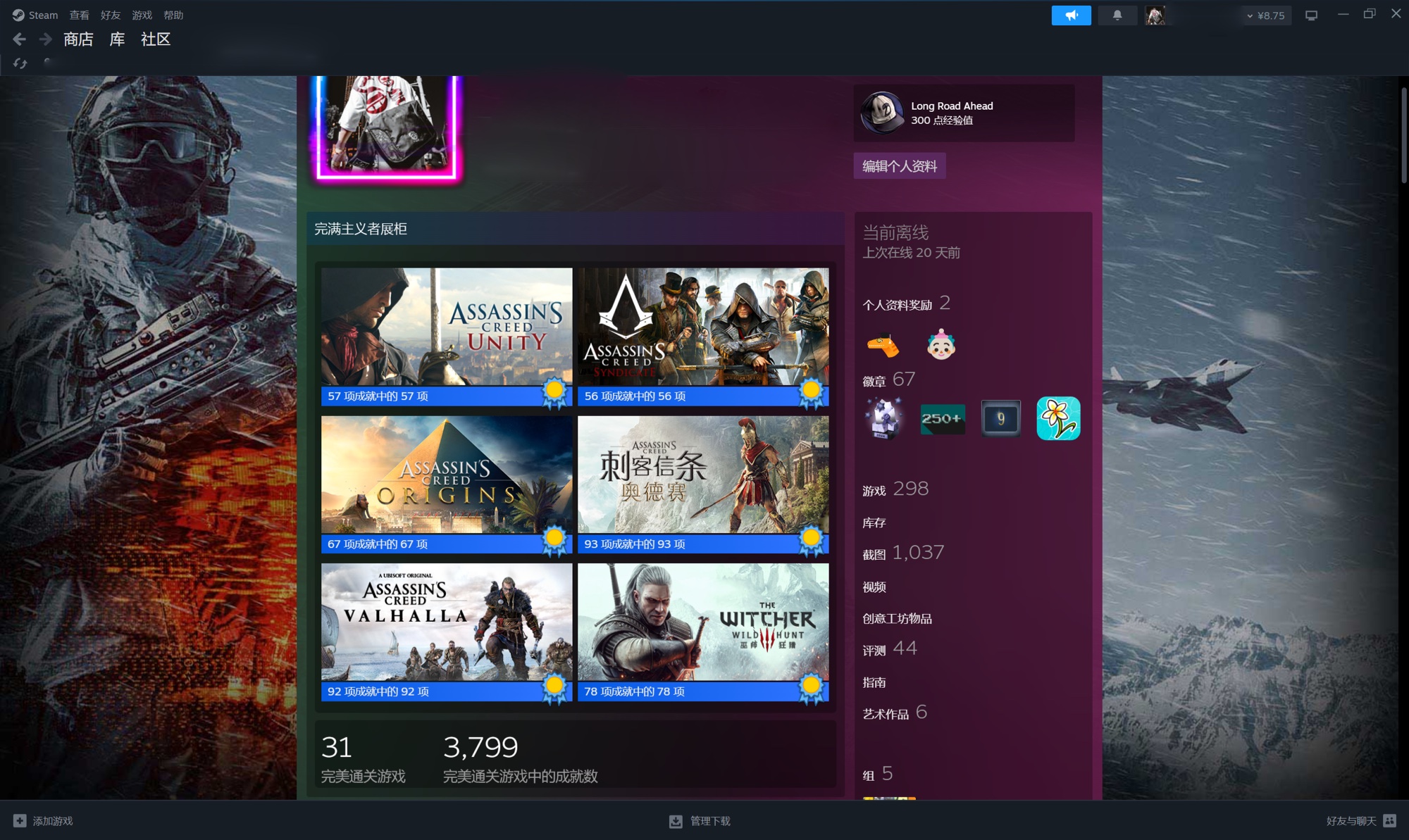The image size is (1409, 840).
Task: Open the 评测 44 link
Action: click(890, 648)
